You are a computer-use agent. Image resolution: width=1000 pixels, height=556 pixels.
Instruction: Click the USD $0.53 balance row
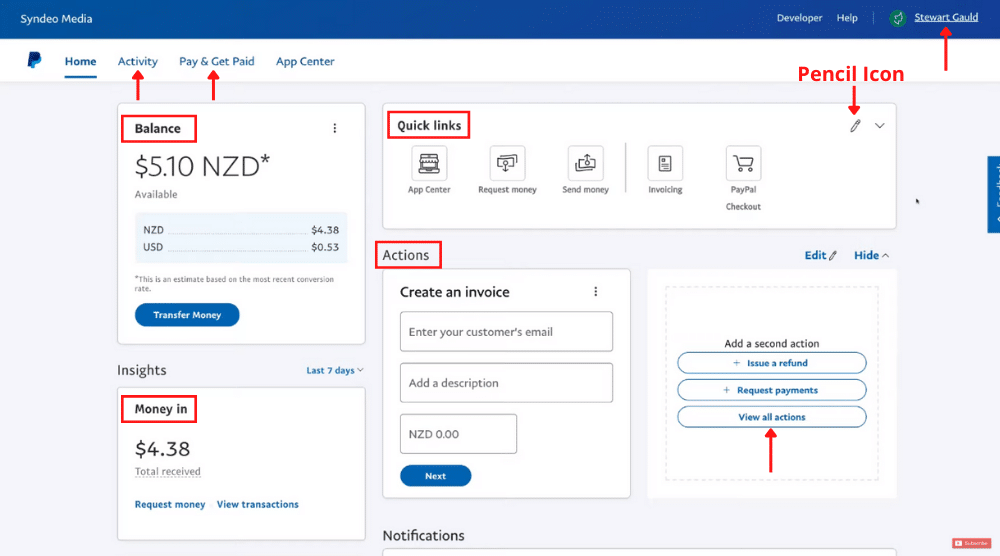coord(241,247)
